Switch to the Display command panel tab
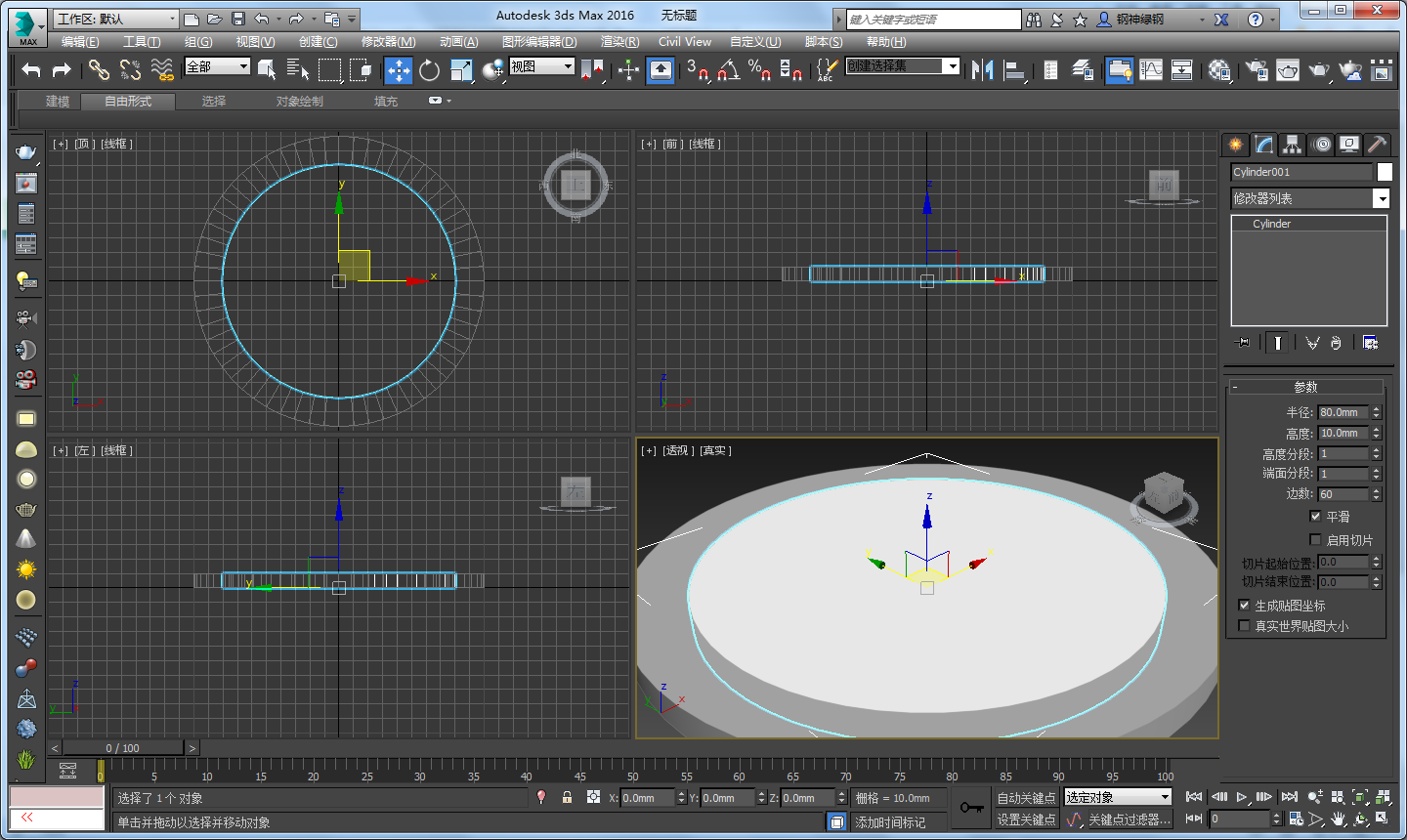This screenshot has width=1407, height=840. 1349,145
